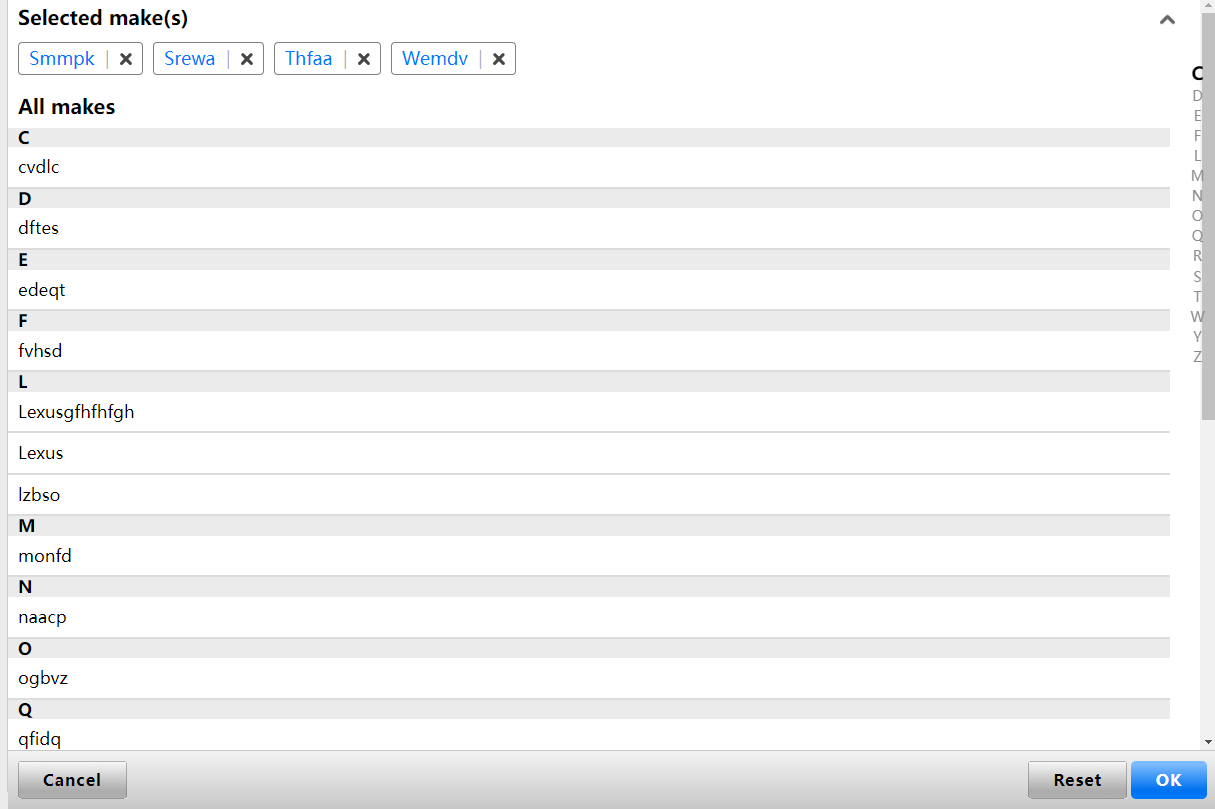
Task: Select the monfd make
Action: (589, 556)
